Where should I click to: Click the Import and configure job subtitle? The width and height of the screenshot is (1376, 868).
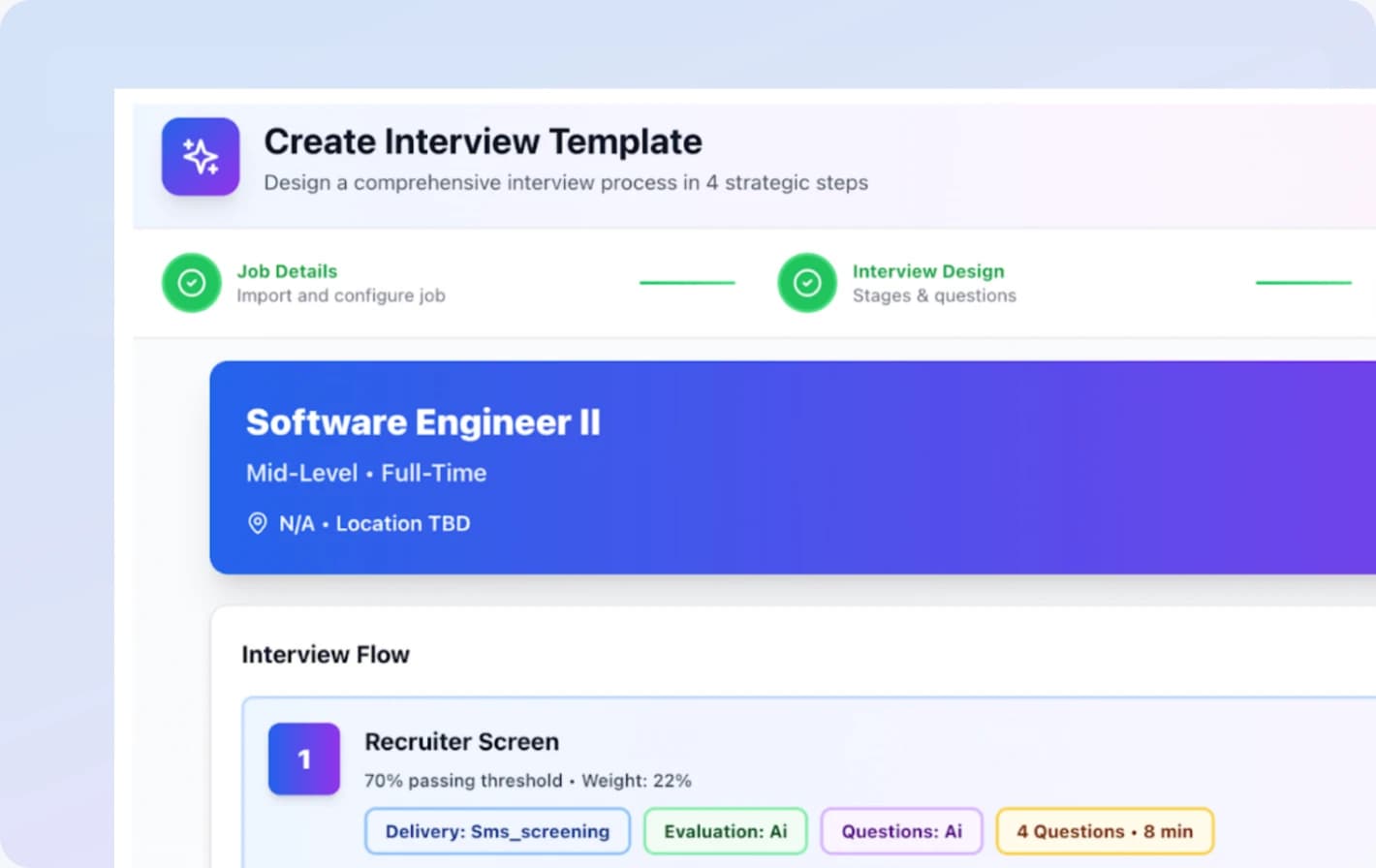(x=341, y=295)
